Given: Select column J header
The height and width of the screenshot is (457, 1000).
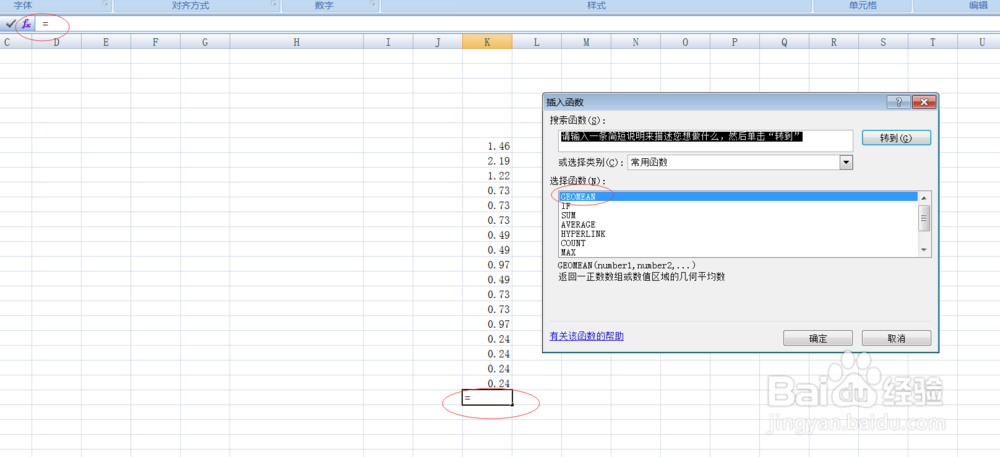Looking at the screenshot, I should point(438,42).
